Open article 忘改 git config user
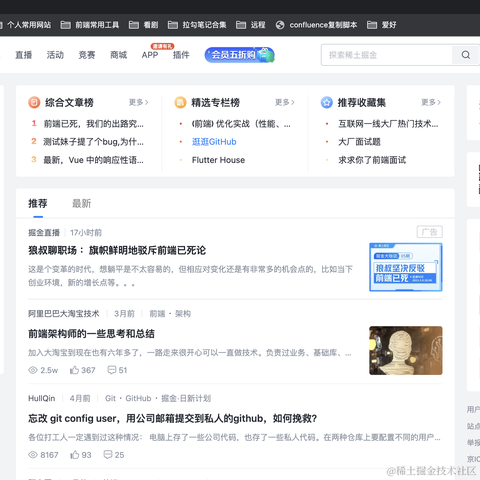480x480 pixels. click(x=172, y=418)
